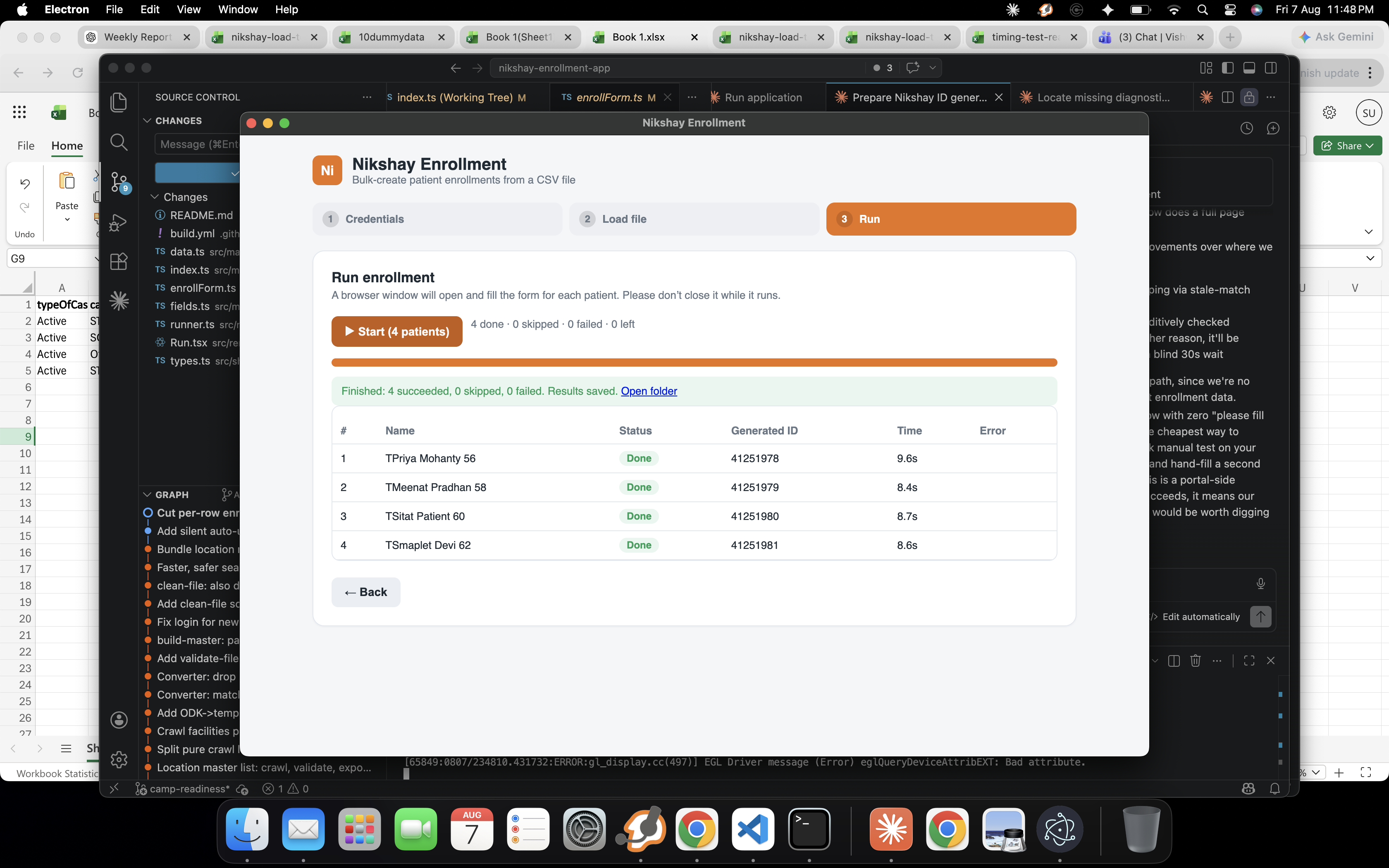
Task: Open the Accounts menu in VS Code
Action: tap(119, 720)
